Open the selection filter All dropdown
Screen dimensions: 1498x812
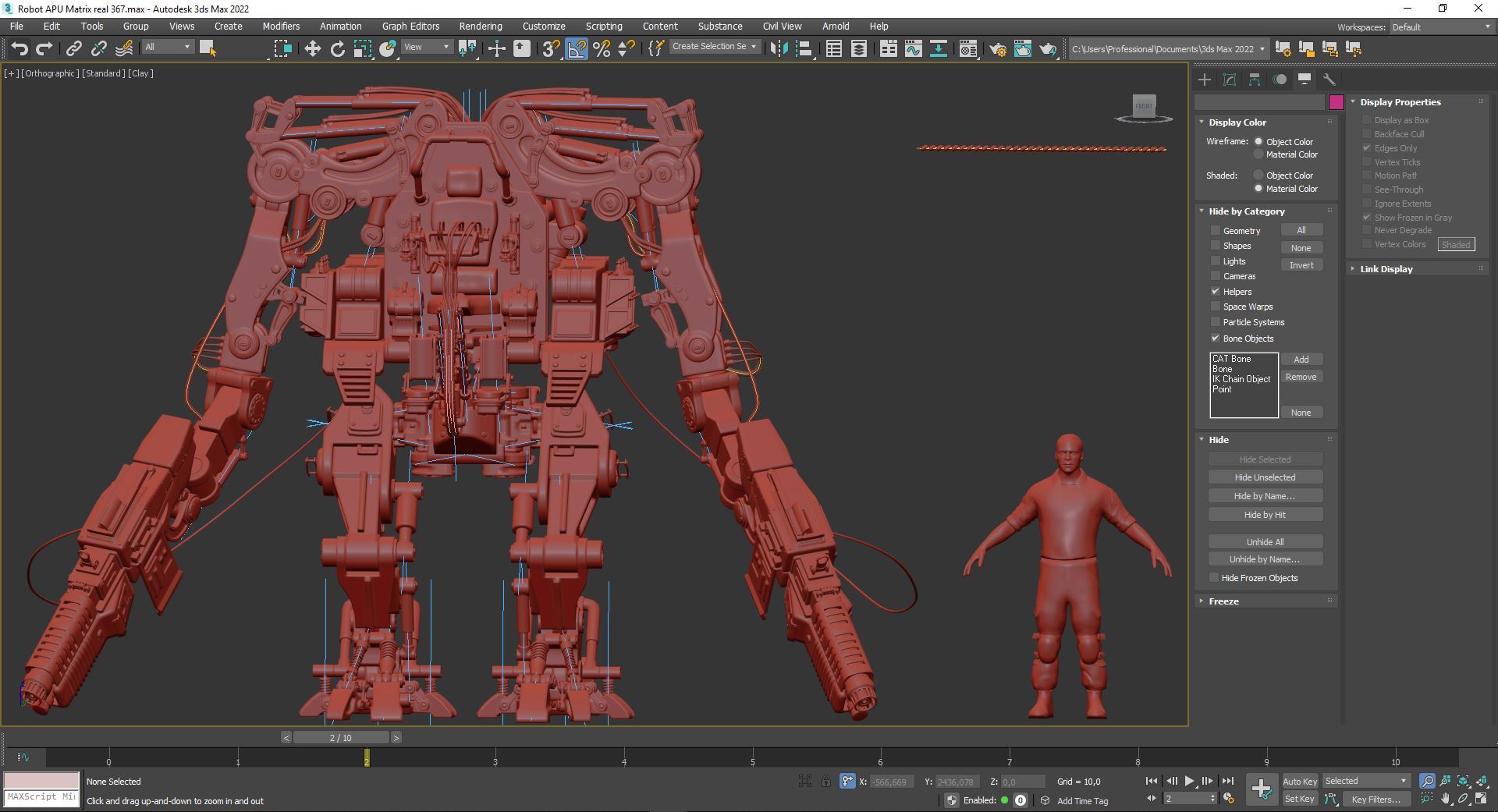pos(167,48)
